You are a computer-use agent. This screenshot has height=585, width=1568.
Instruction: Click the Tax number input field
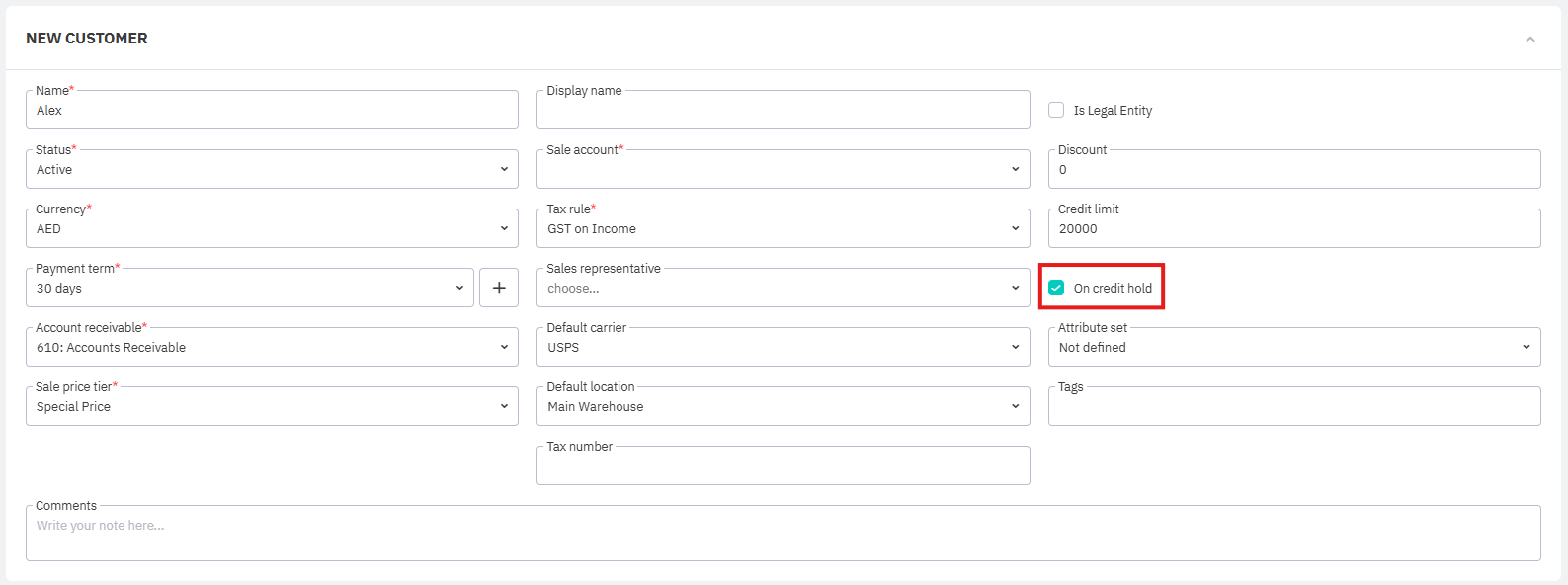coord(783,465)
